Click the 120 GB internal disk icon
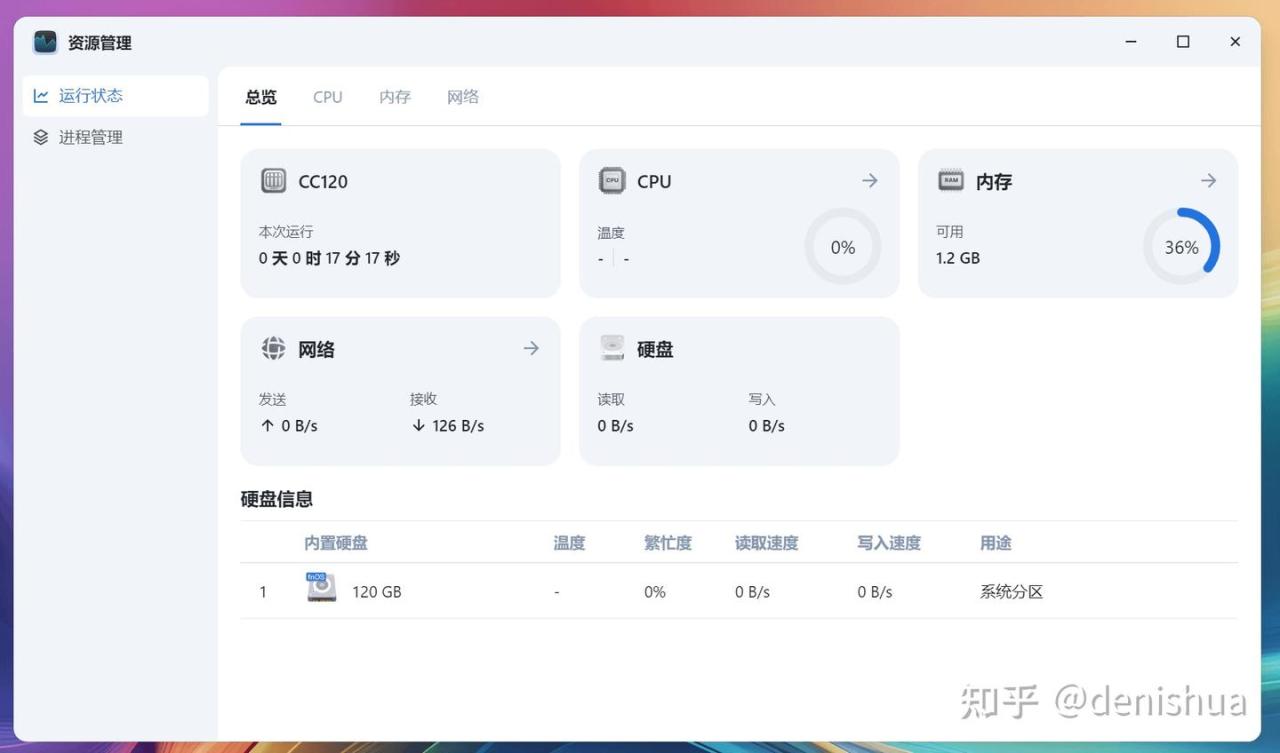Image resolution: width=1280 pixels, height=753 pixels. pyautogui.click(x=321, y=588)
